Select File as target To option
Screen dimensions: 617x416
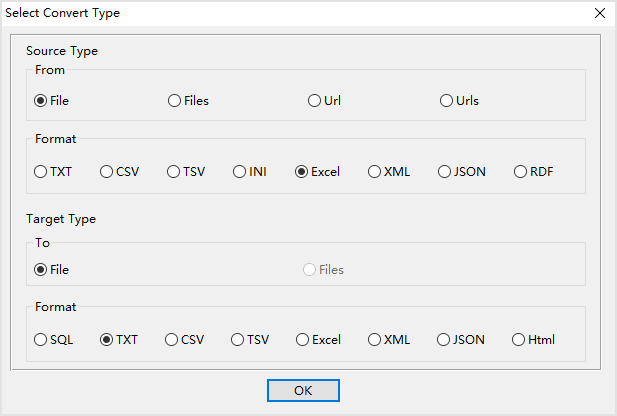click(41, 269)
